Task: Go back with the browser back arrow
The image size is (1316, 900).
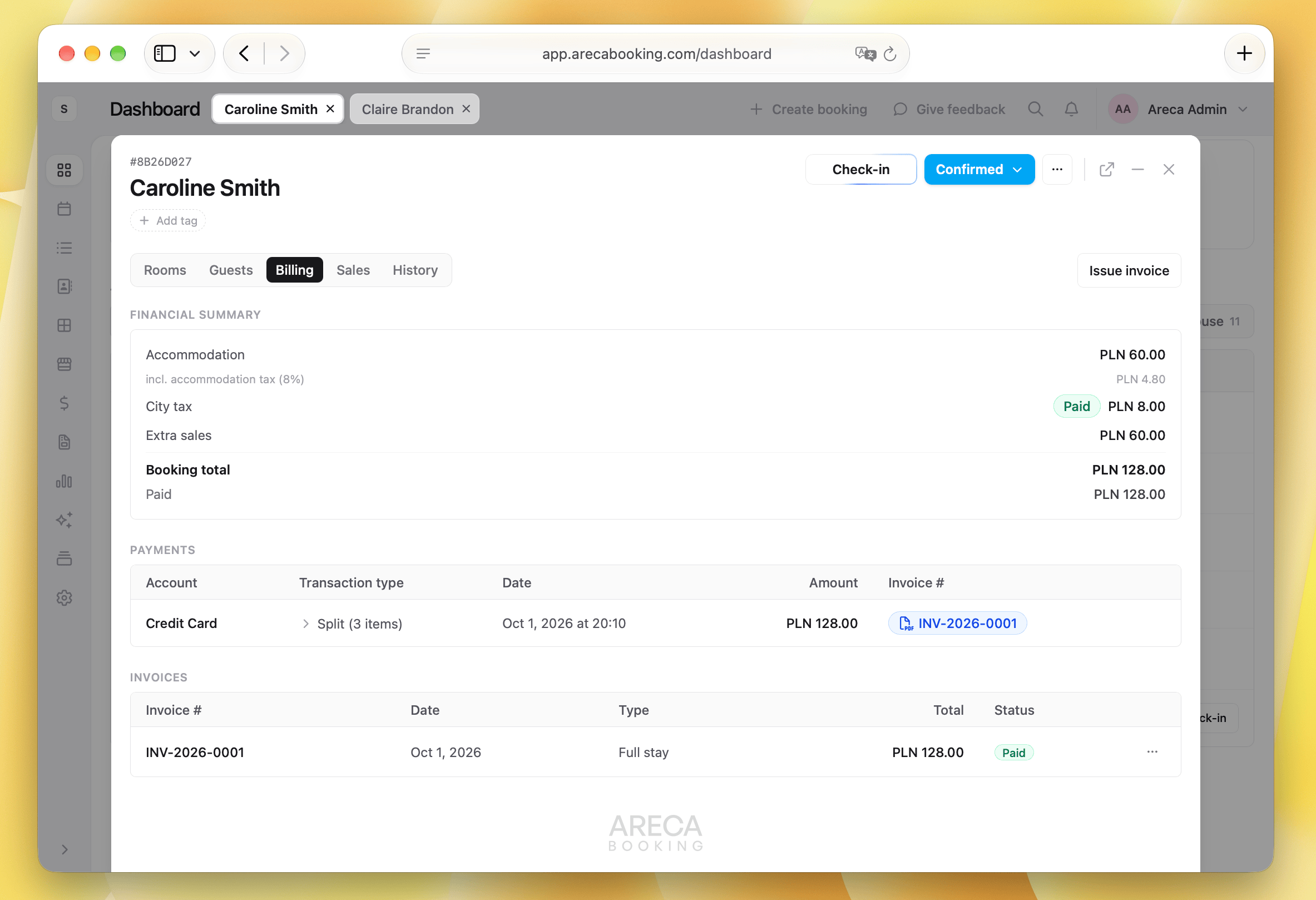Action: point(244,53)
